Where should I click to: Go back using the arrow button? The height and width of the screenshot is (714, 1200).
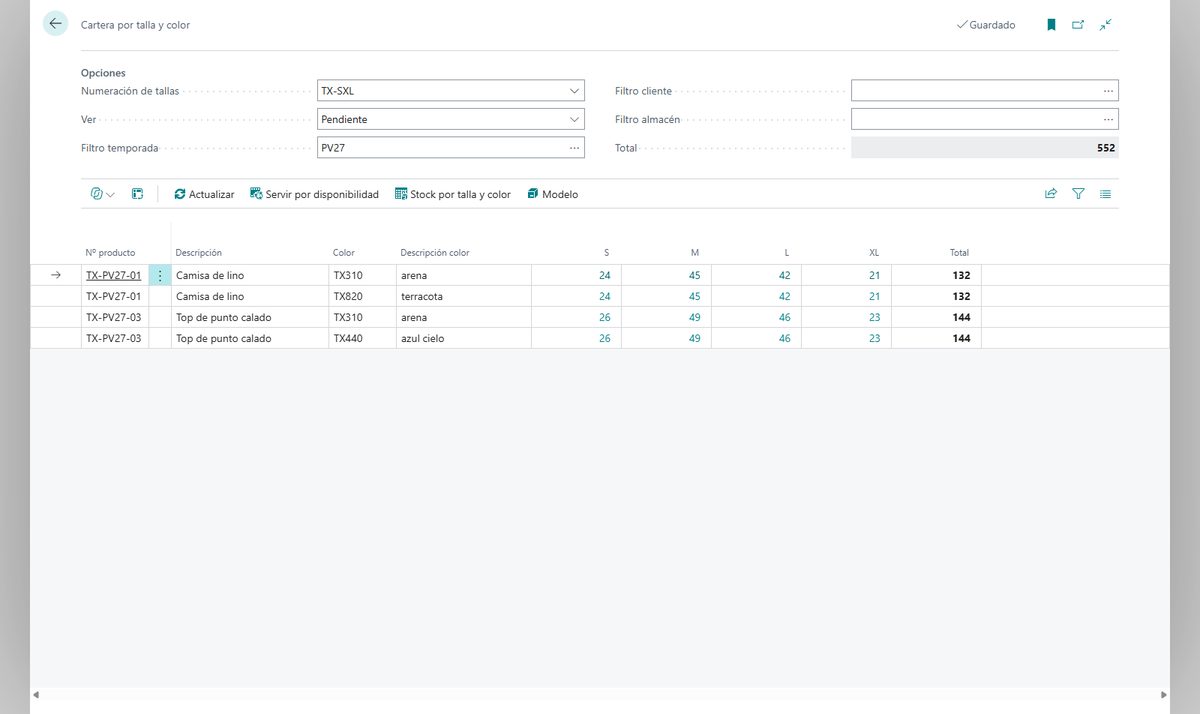coord(55,24)
